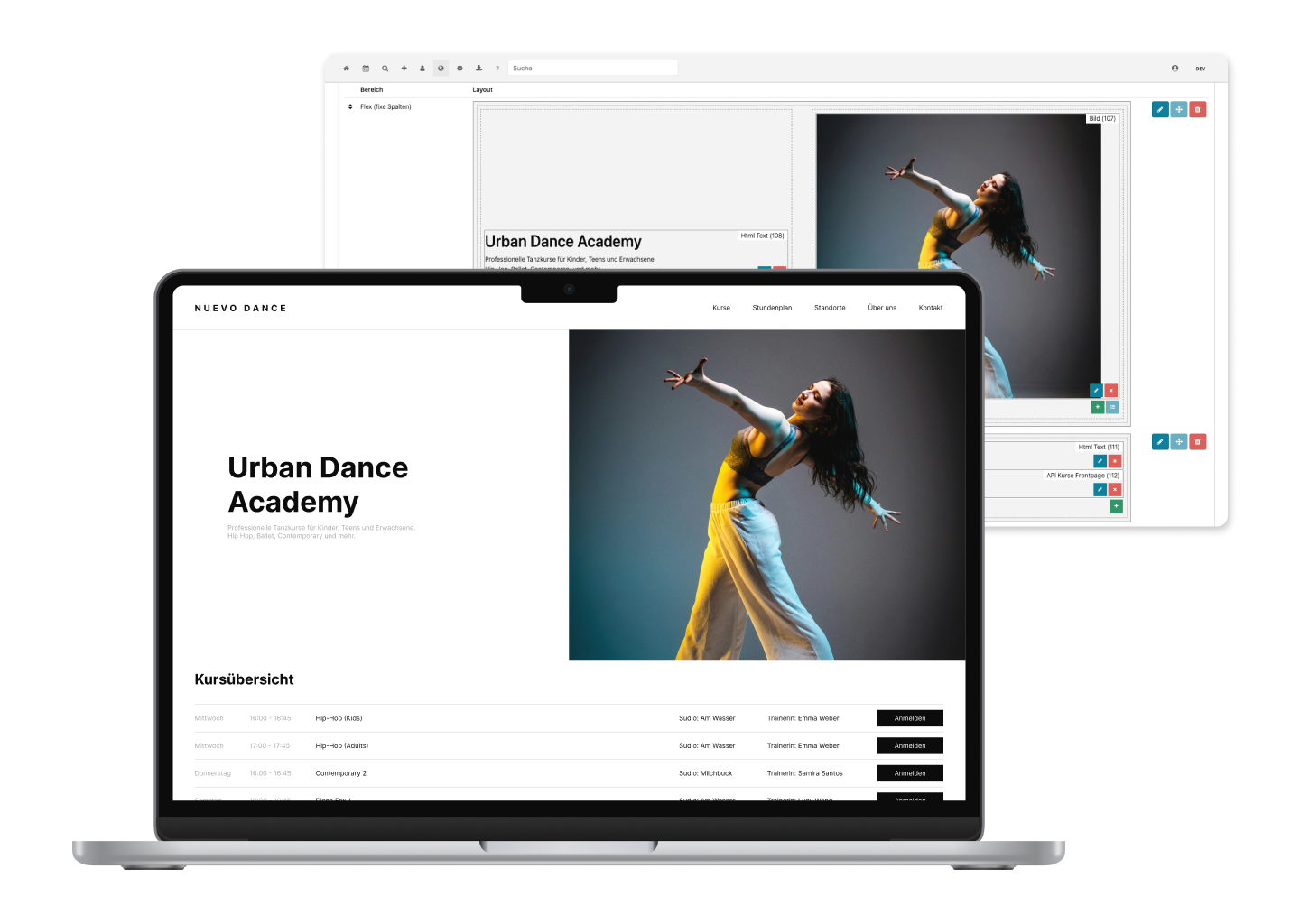1300x924 pixels.
Task: Click the plus icon in the CMS toolbar
Action: point(404,69)
